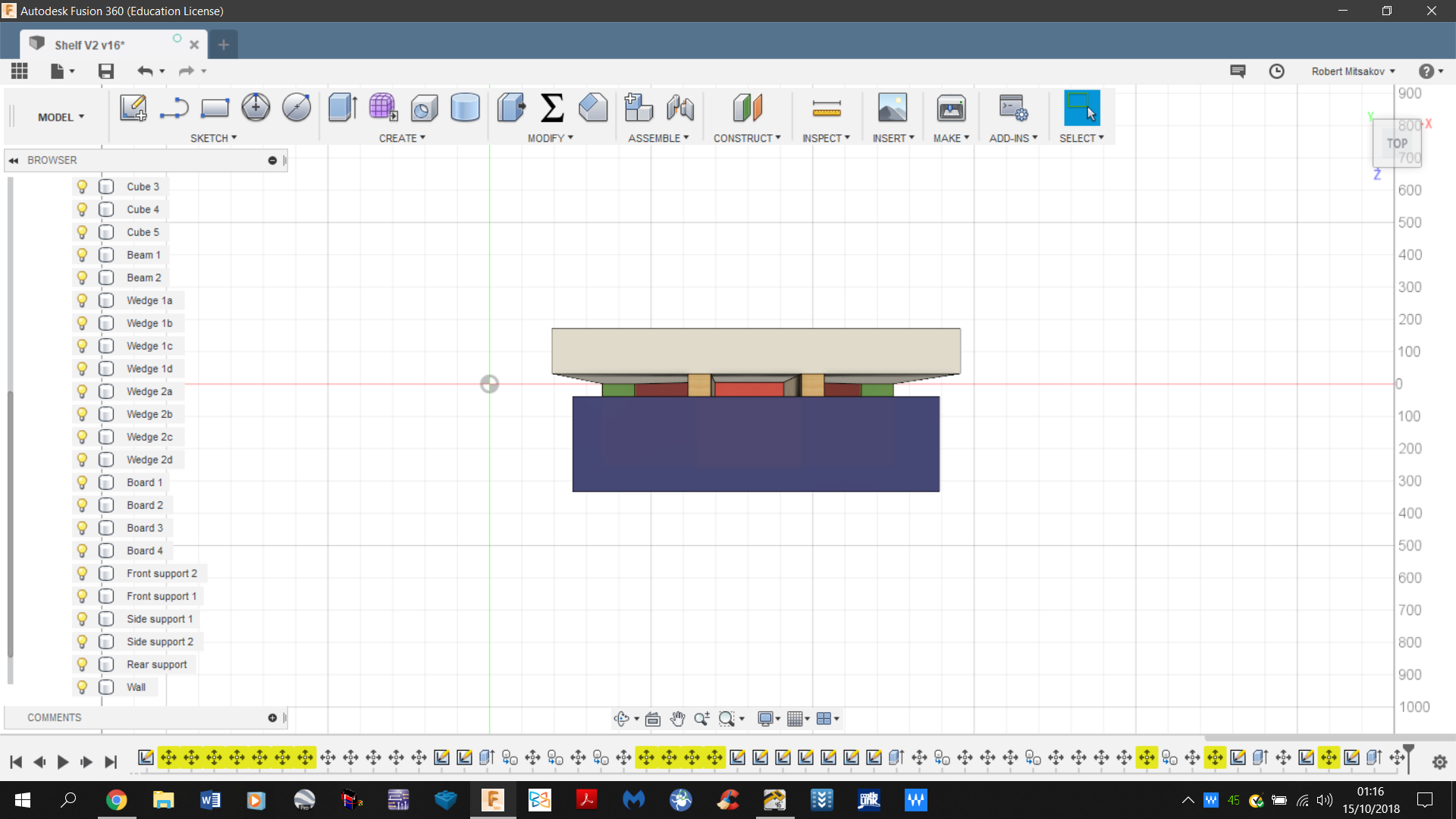Click the Insert Decal image icon
Screen dimensions: 1456x819
pyautogui.click(x=893, y=108)
